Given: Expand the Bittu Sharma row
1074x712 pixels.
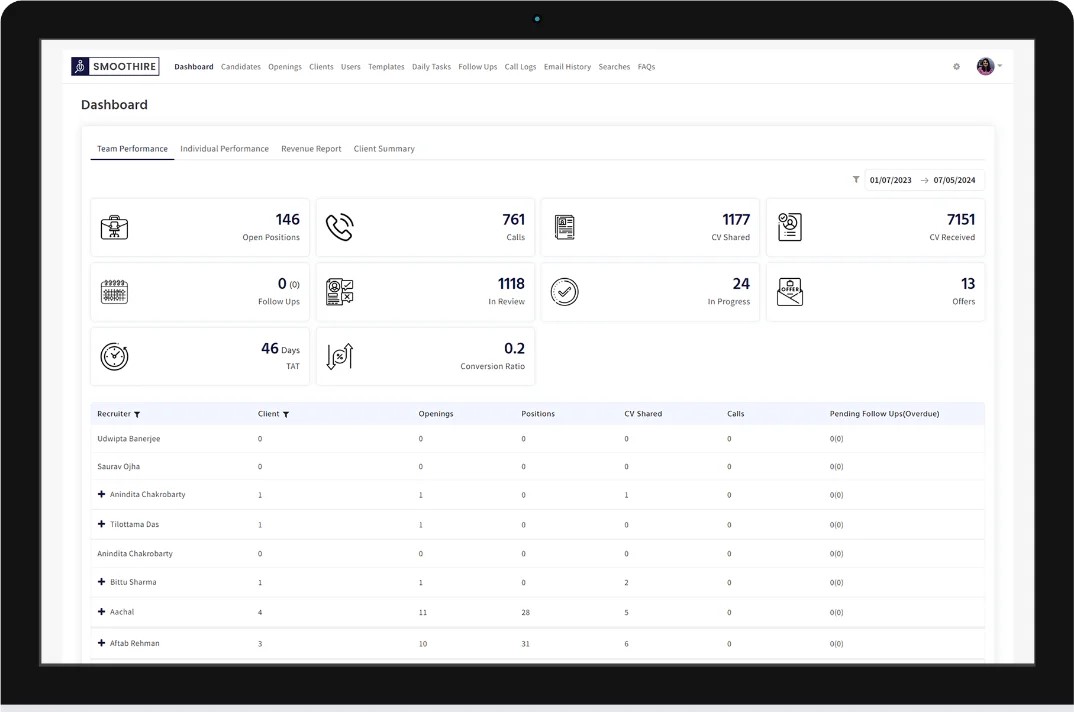Looking at the screenshot, I should 101,582.
